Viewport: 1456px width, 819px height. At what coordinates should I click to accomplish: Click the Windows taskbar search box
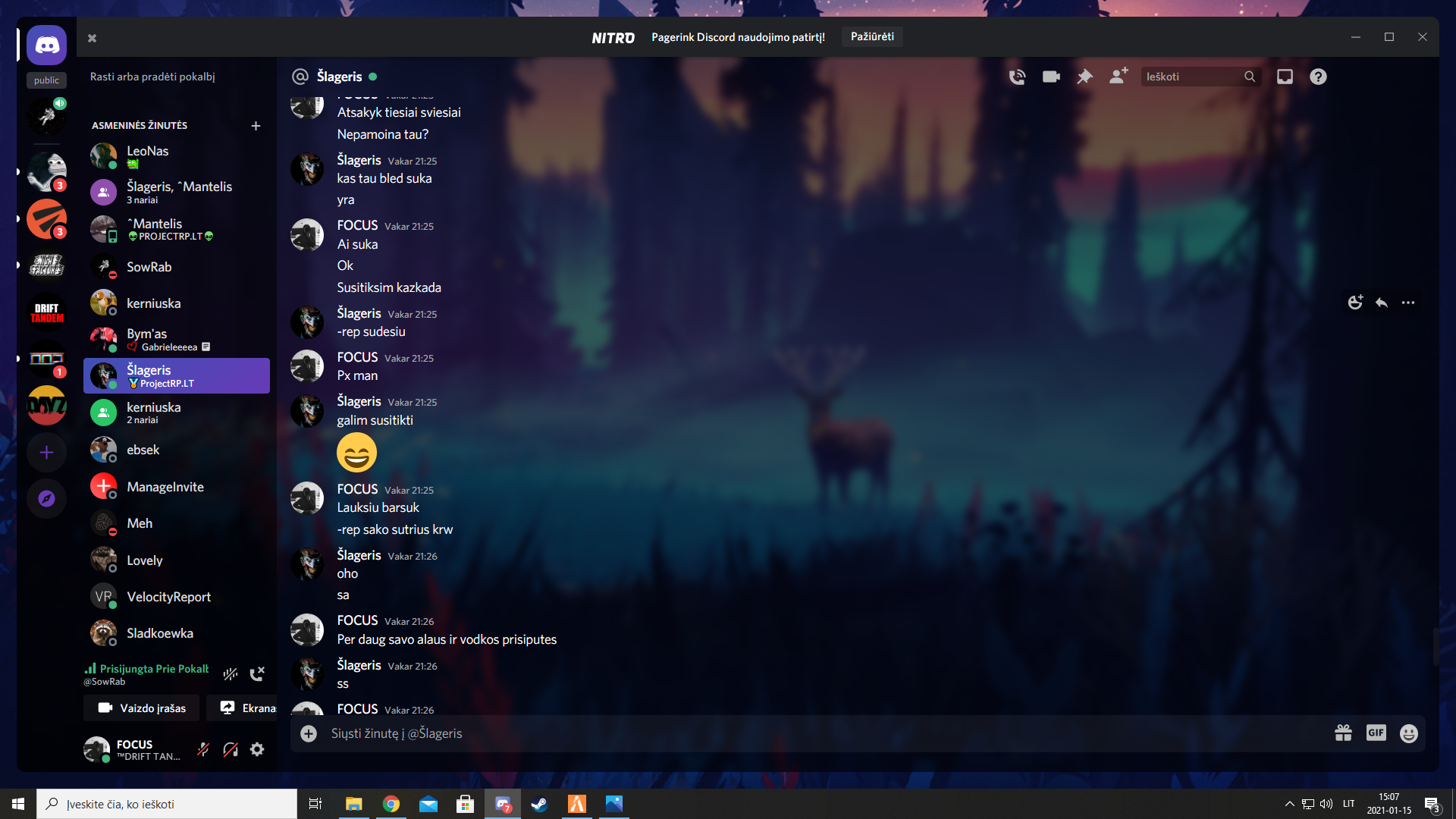tap(167, 804)
